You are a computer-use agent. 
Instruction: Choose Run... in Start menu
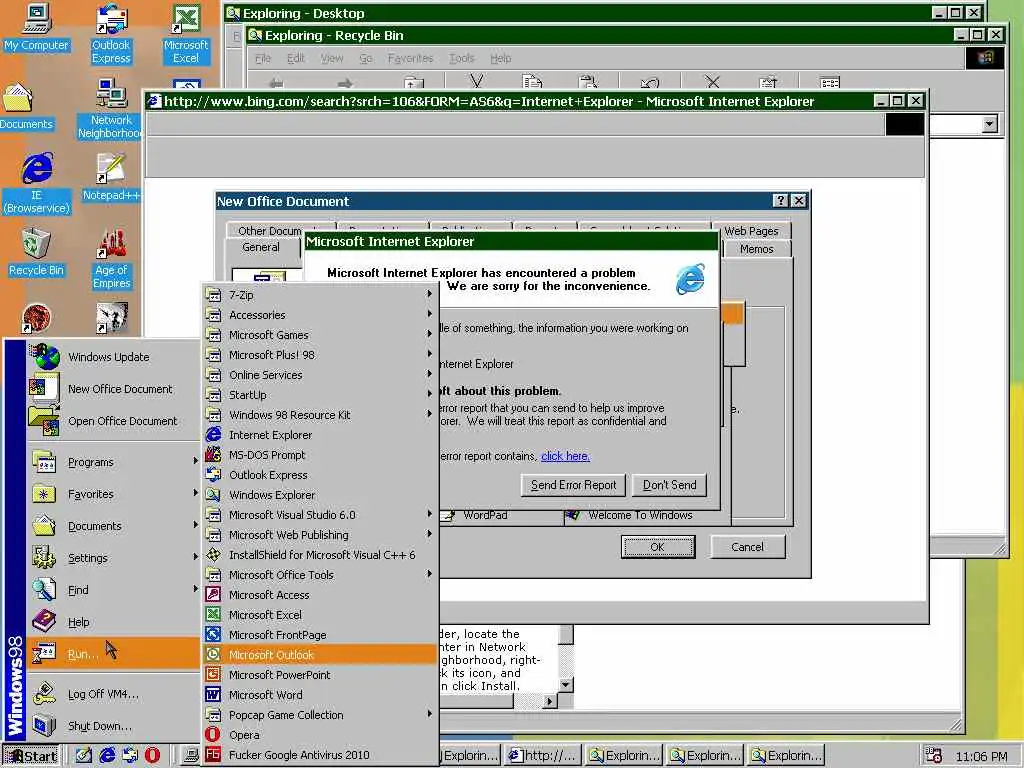pyautogui.click(x=113, y=654)
